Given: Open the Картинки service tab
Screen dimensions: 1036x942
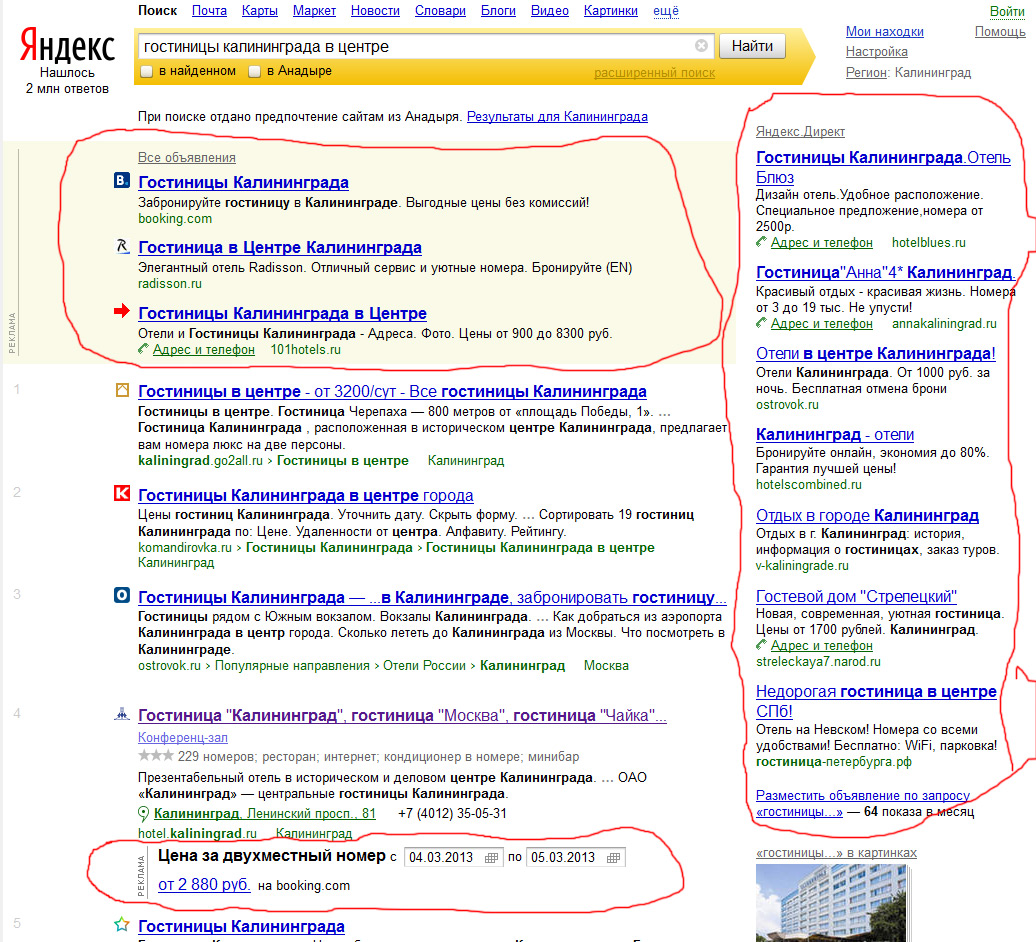Looking at the screenshot, I should [610, 11].
